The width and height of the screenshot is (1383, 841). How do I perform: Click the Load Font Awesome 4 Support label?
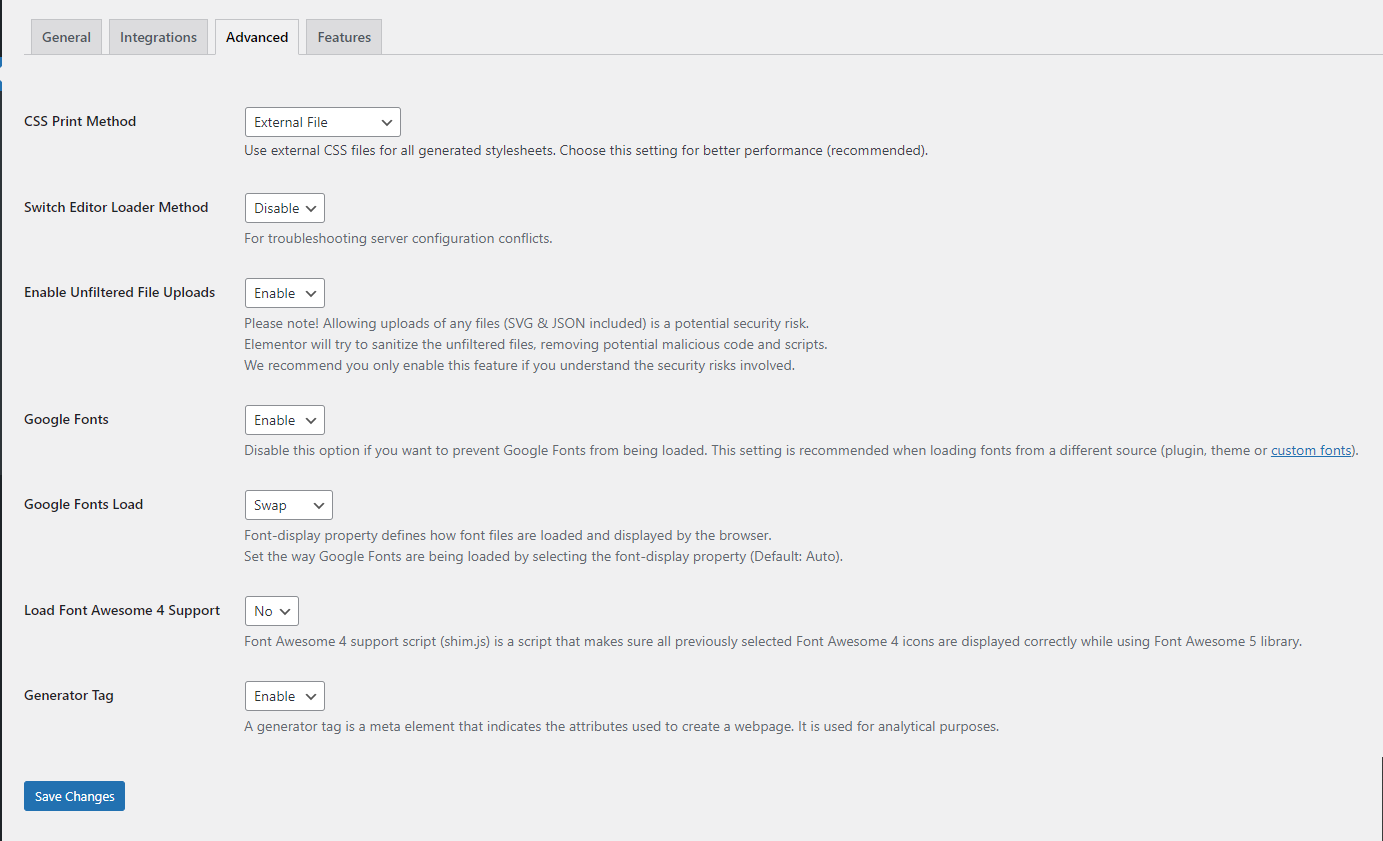pos(122,610)
